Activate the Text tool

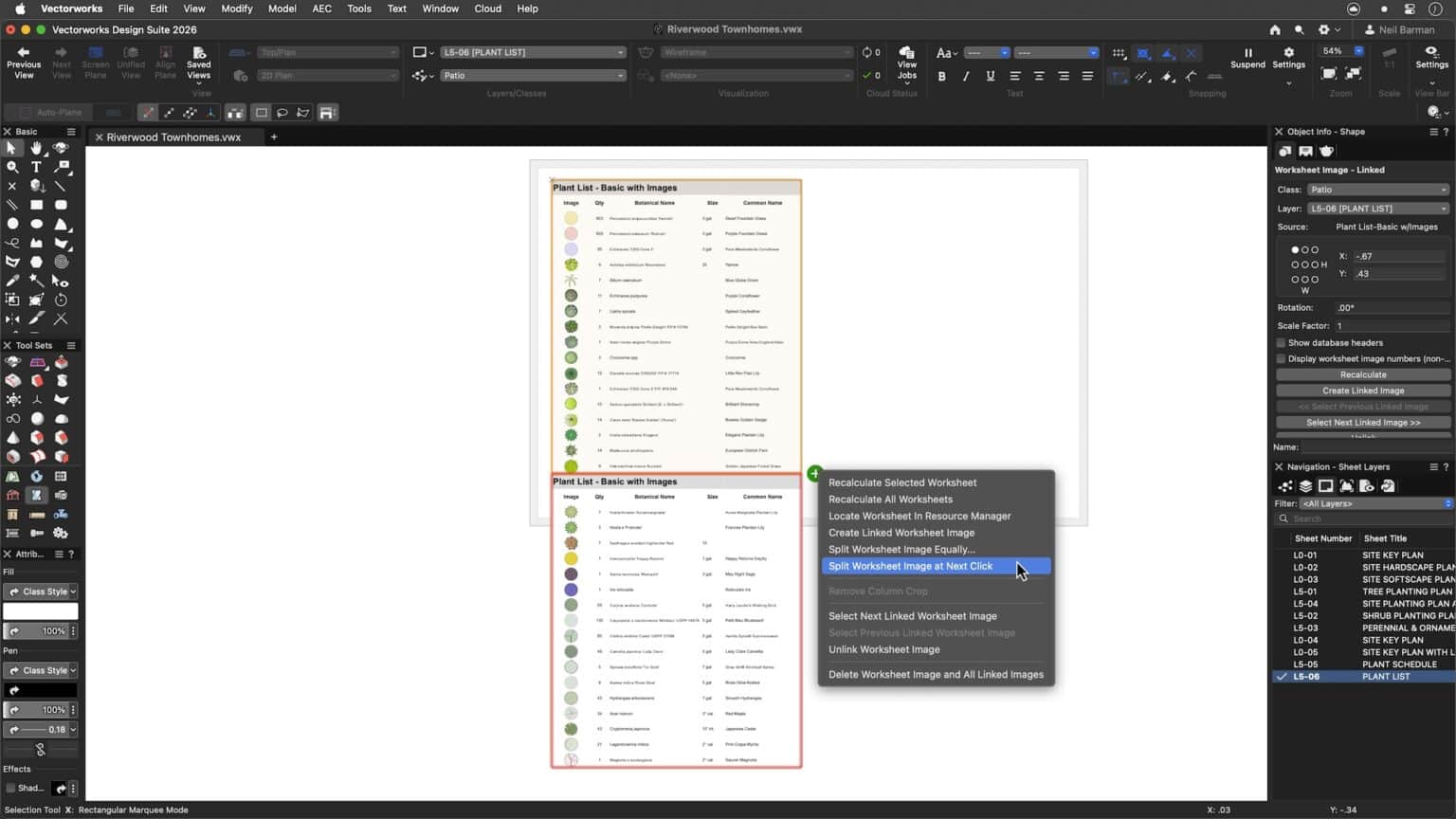click(36, 167)
